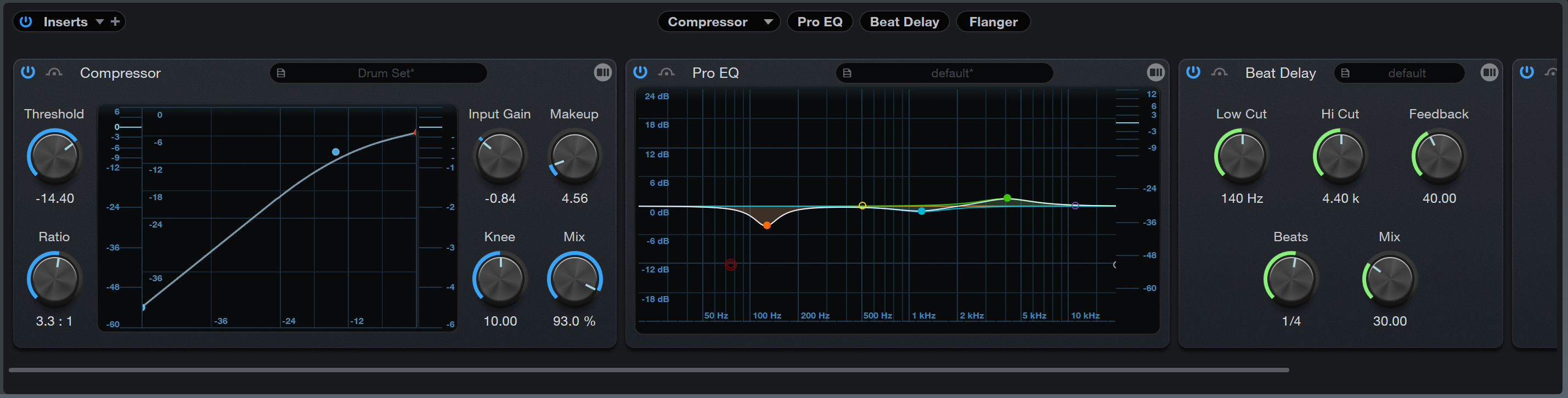
Task: Click the Pro EQ preset file icon
Action: [x=847, y=73]
